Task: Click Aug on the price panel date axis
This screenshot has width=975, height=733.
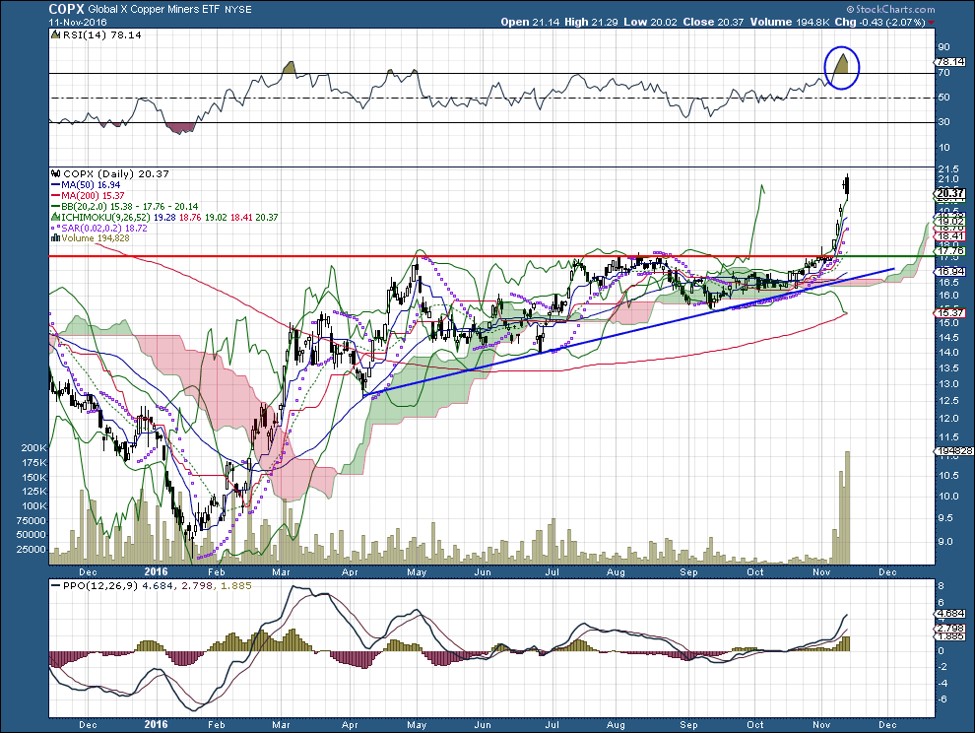Action: (616, 572)
